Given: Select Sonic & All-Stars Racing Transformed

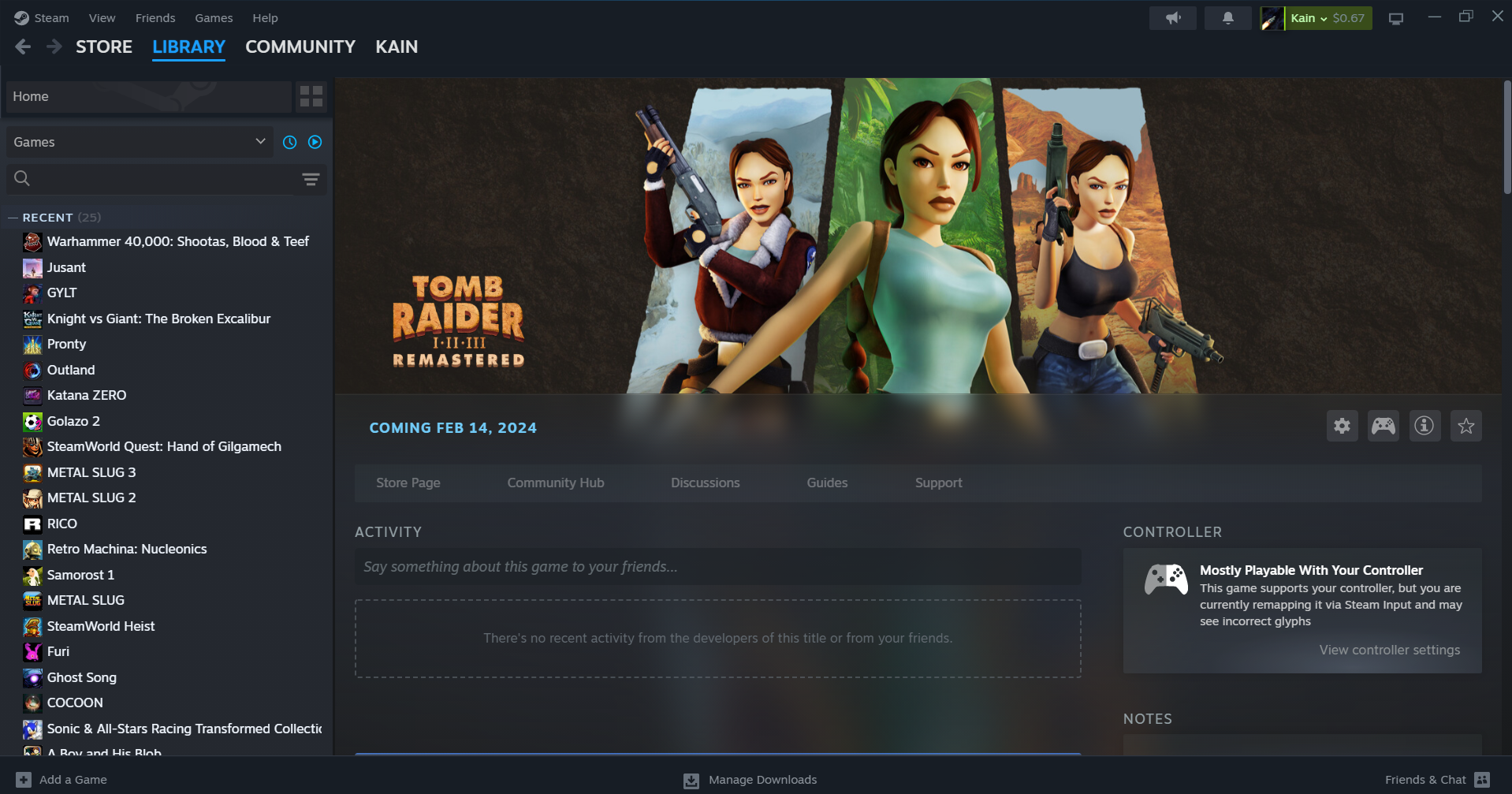Looking at the screenshot, I should 184,729.
